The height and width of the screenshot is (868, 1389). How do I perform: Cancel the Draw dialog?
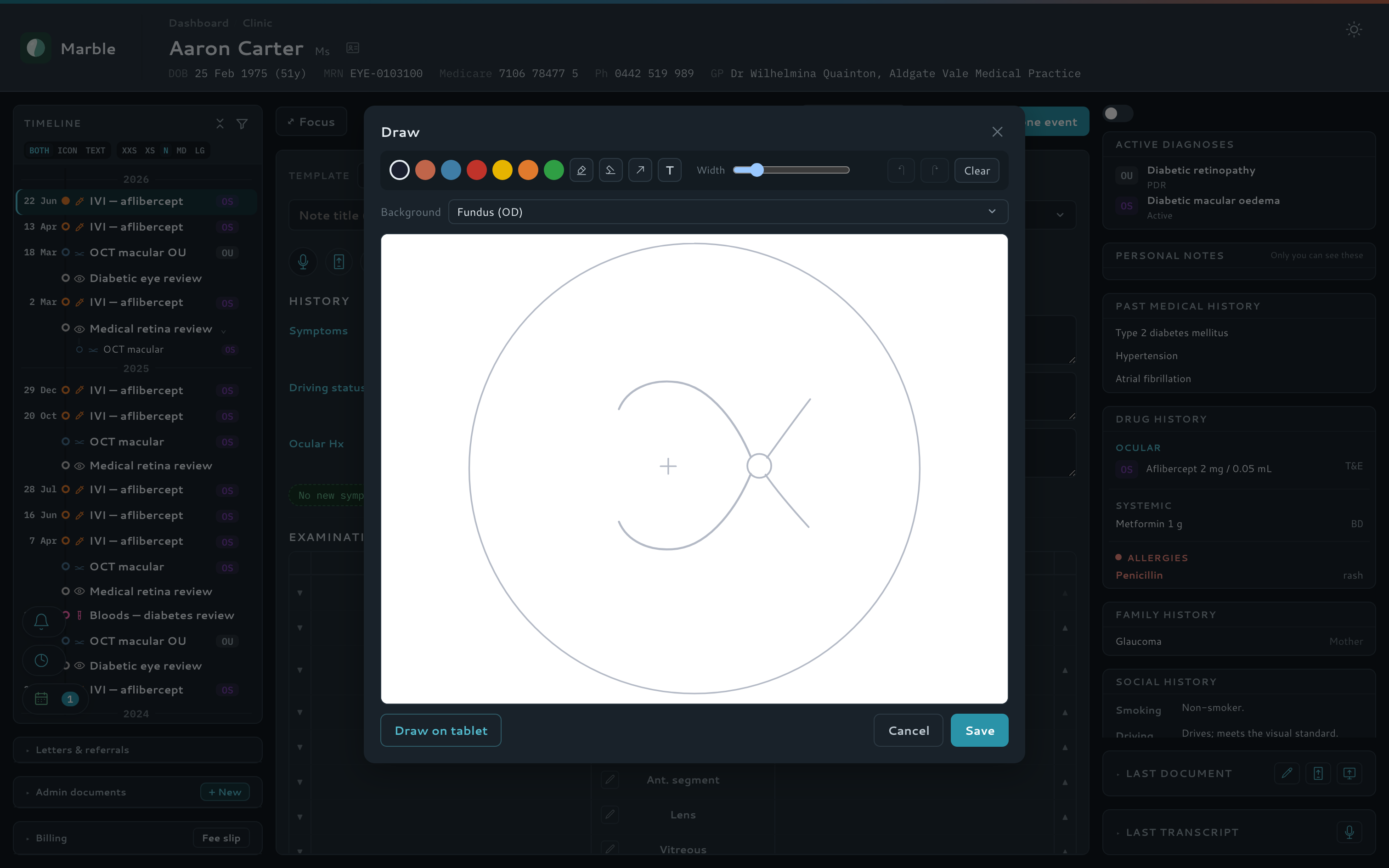point(909,730)
